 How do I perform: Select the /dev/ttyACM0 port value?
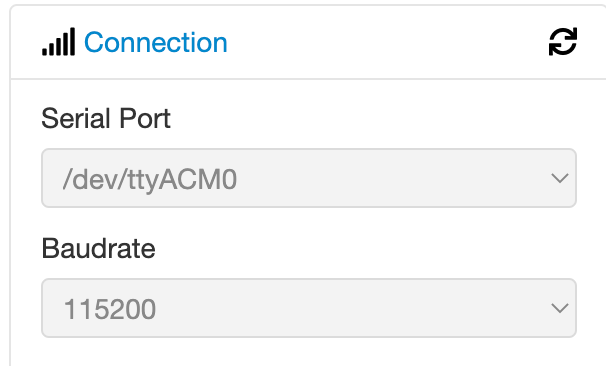click(150, 180)
